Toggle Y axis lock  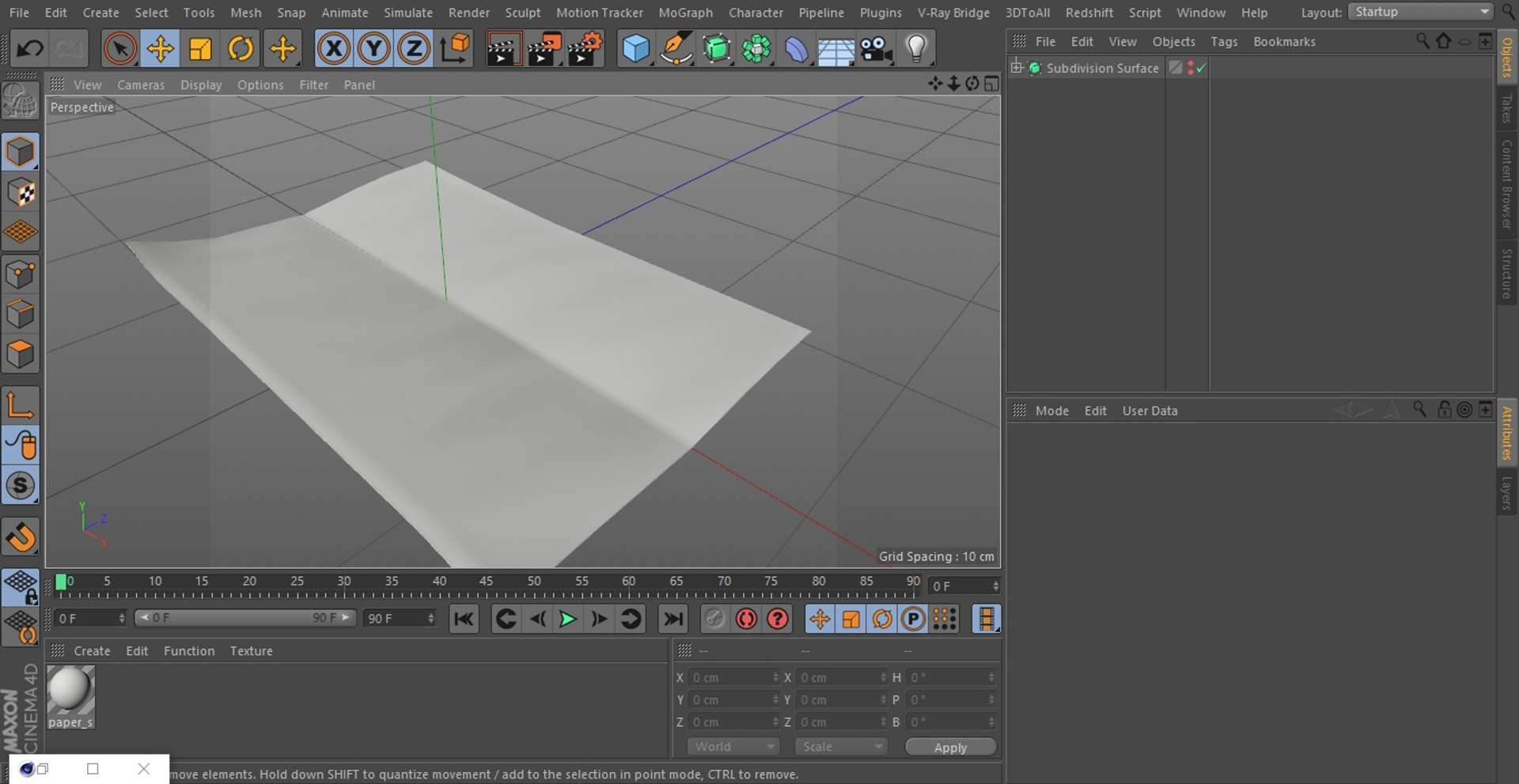[x=373, y=49]
